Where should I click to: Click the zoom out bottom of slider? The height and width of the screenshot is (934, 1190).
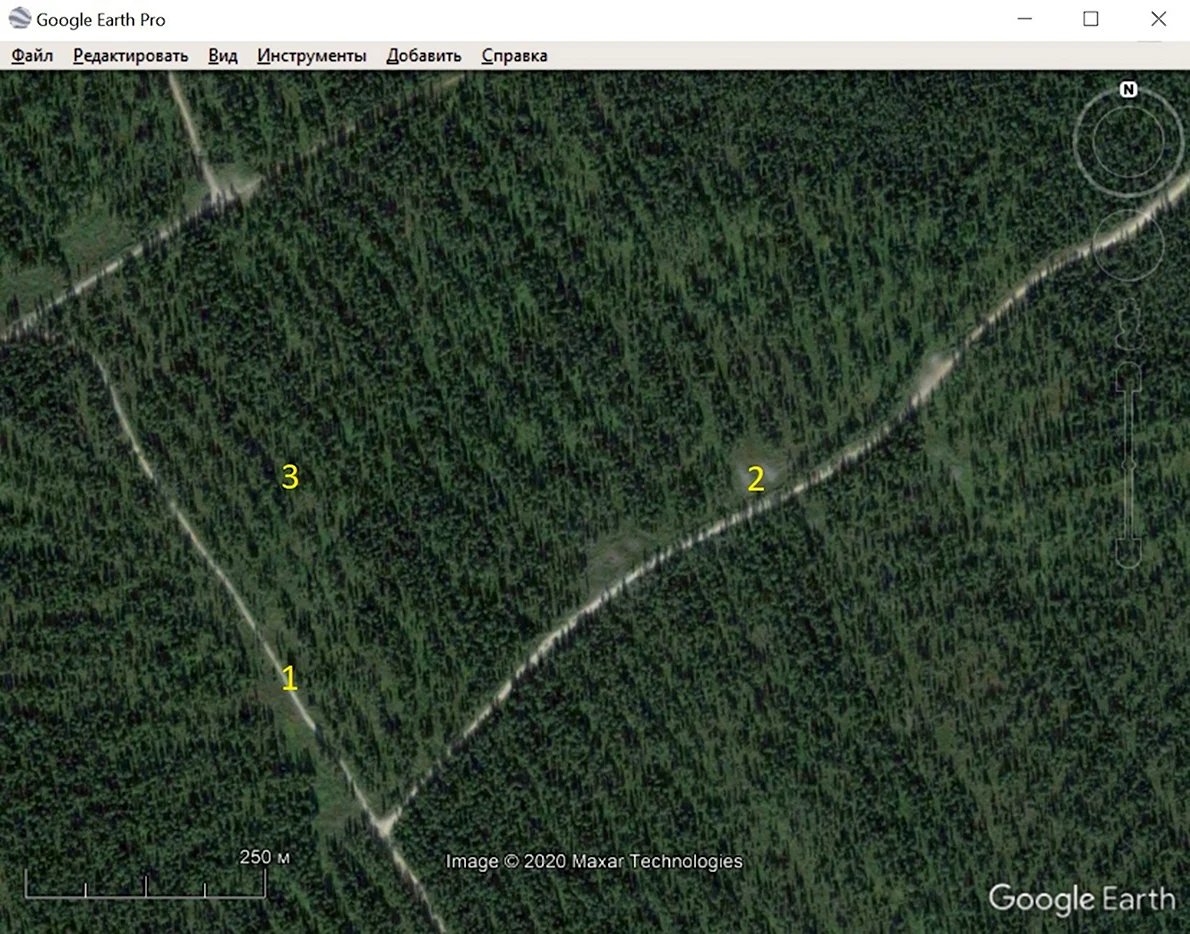click(x=1129, y=552)
